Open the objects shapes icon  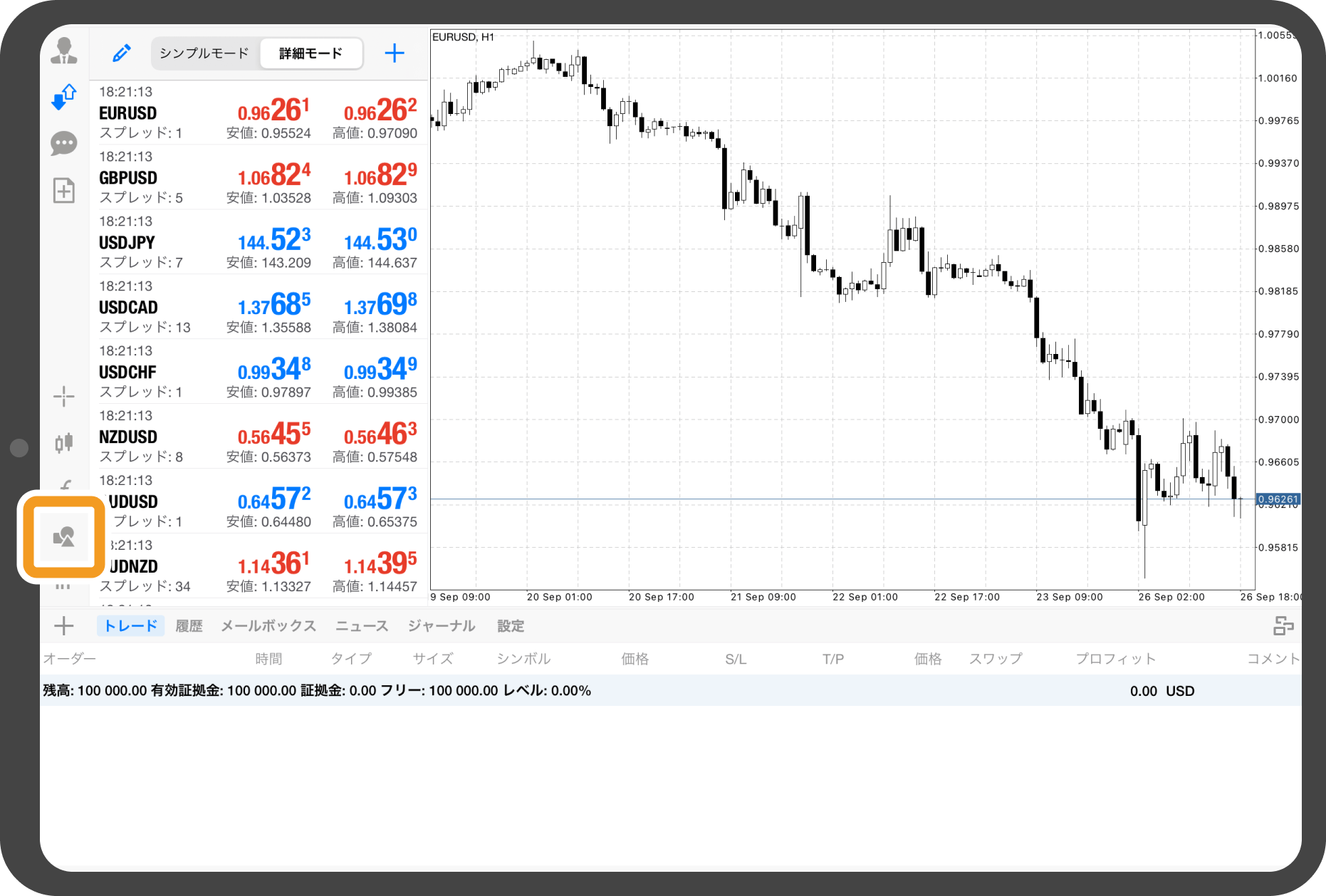tap(64, 536)
